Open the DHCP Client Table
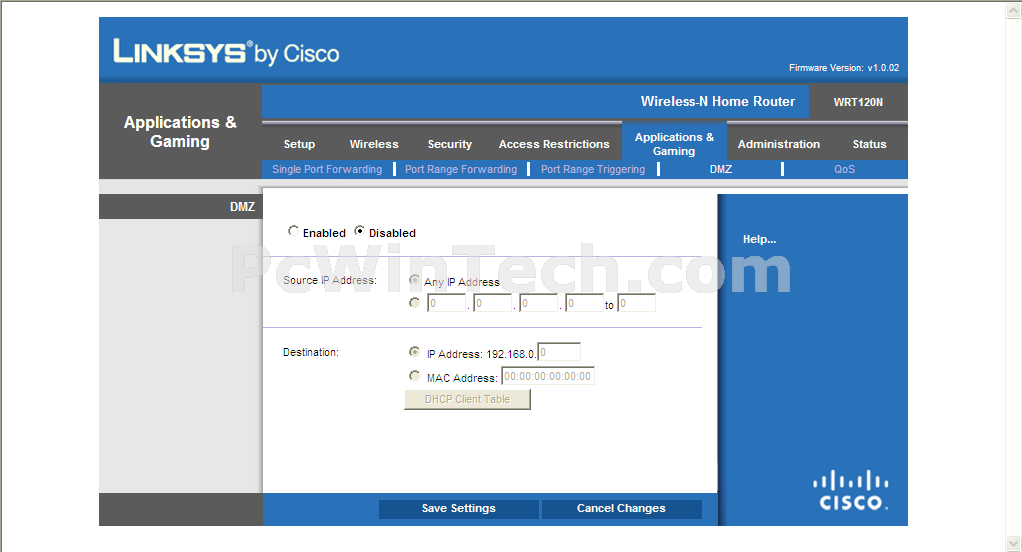 pyautogui.click(x=467, y=399)
